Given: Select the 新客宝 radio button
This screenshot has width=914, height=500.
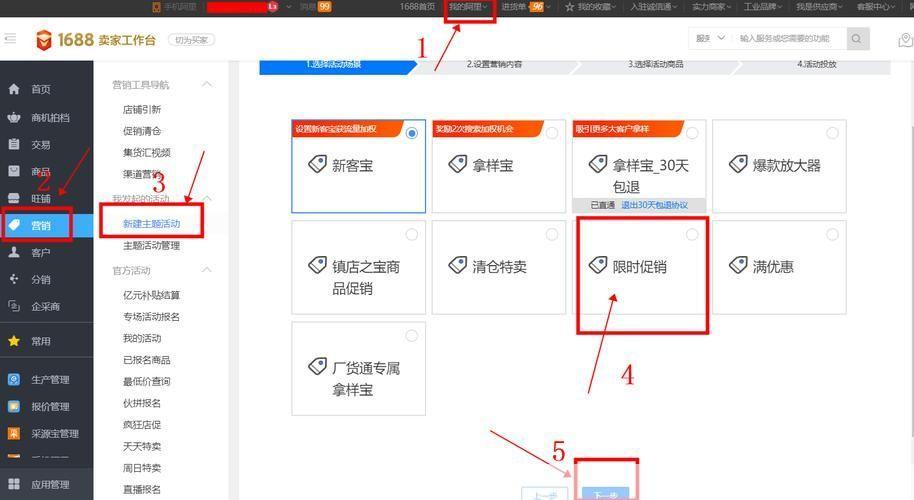Looking at the screenshot, I should [x=412, y=134].
